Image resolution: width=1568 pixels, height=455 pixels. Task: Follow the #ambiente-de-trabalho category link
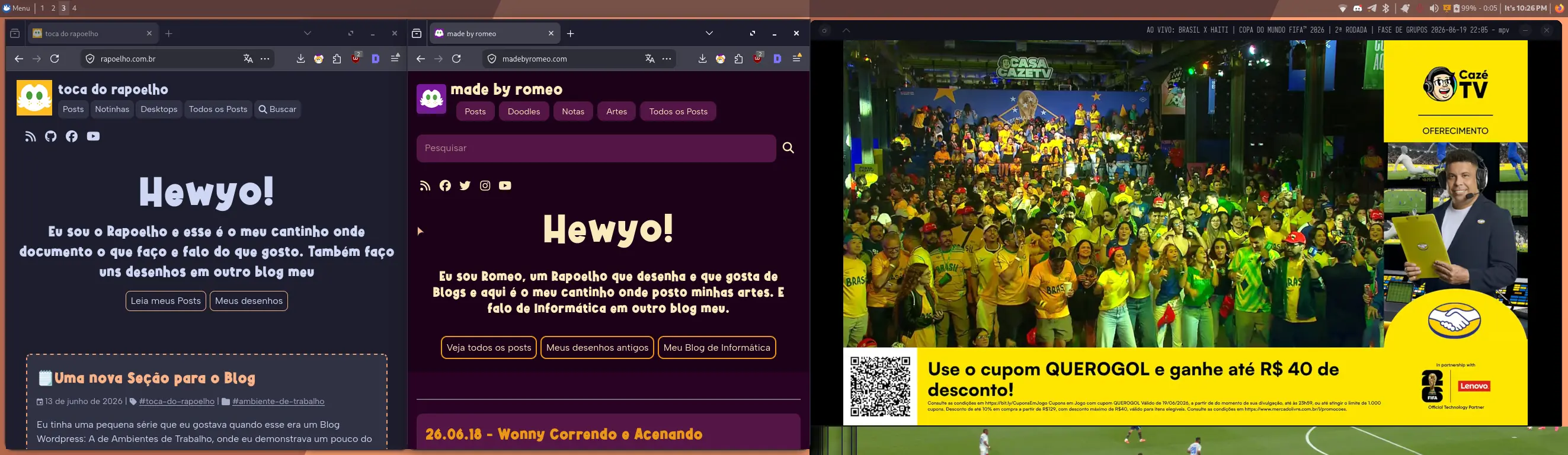[x=278, y=402]
